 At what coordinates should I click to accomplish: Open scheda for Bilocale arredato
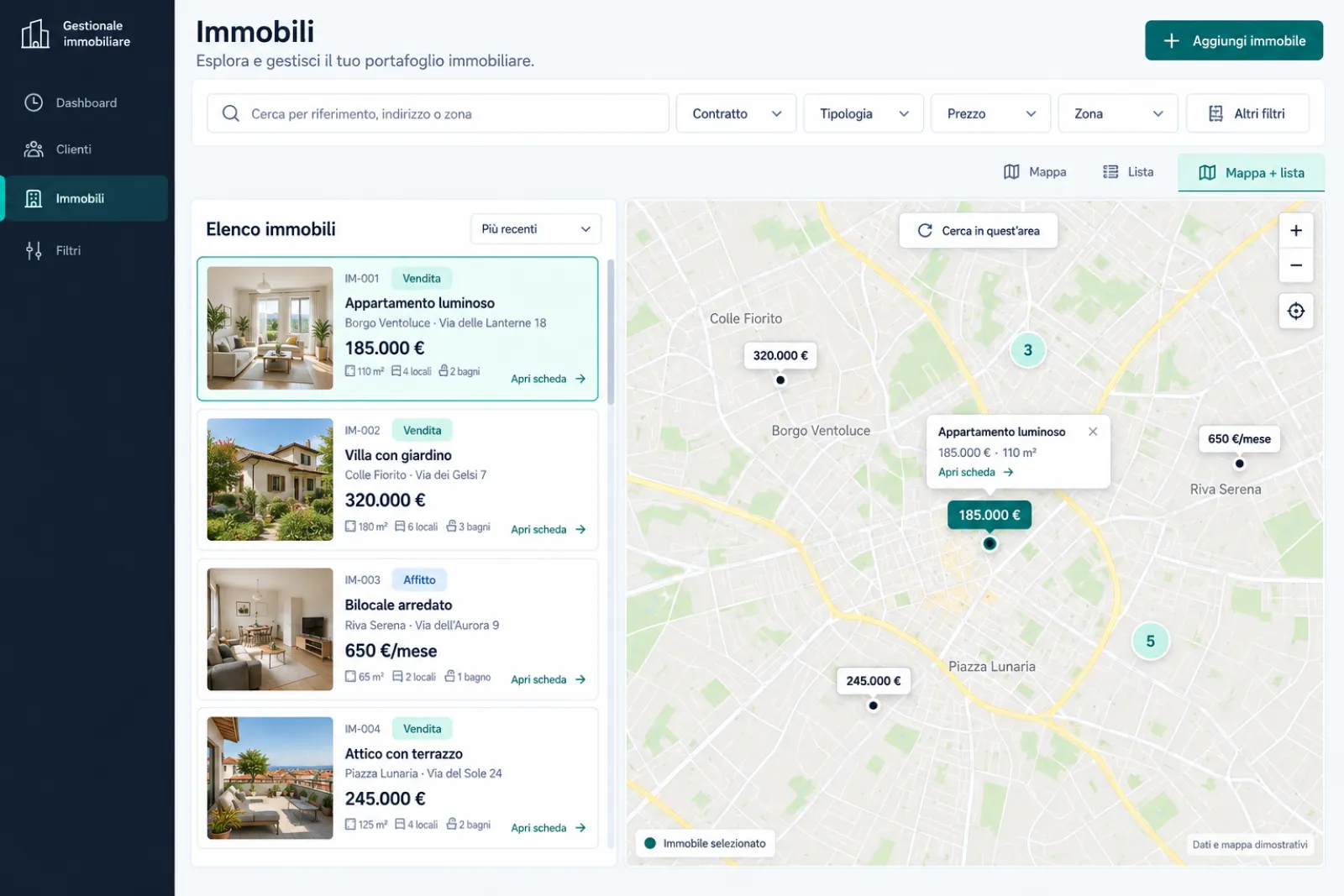[549, 679]
